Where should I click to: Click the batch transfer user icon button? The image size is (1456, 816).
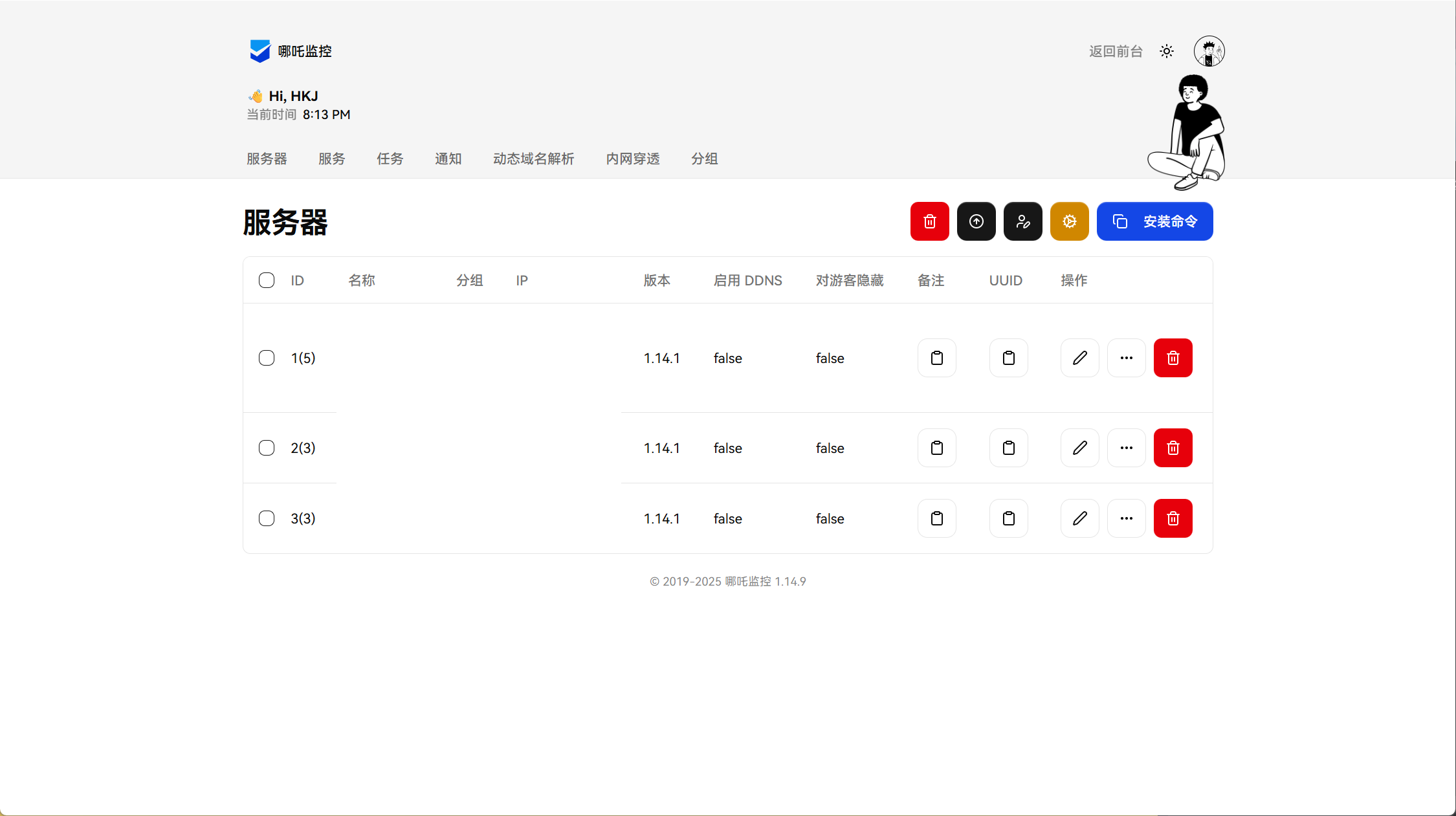(x=1022, y=221)
